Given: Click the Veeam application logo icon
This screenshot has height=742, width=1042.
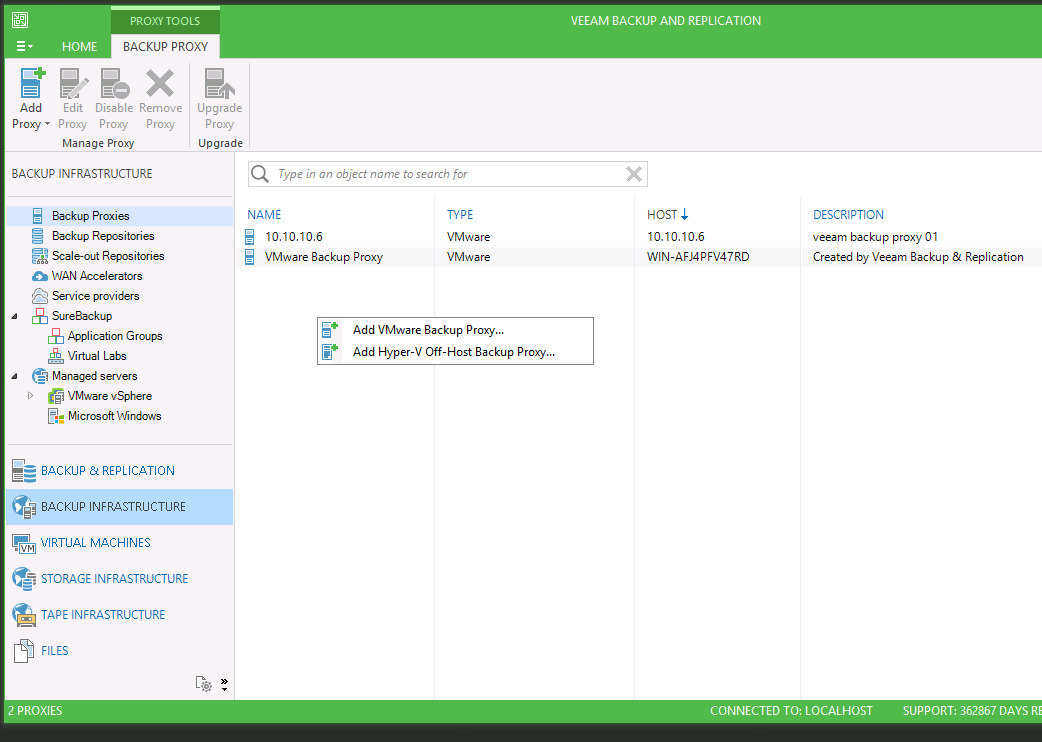Looking at the screenshot, I should click(20, 21).
